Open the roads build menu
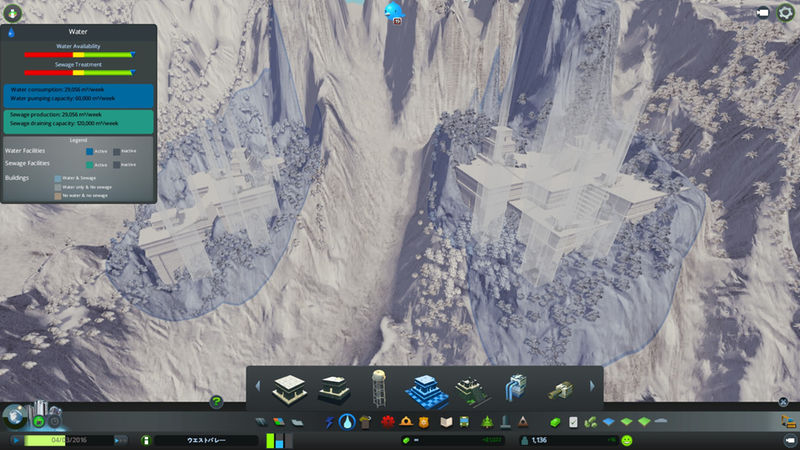This screenshot has width=800, height=450. tap(259, 422)
